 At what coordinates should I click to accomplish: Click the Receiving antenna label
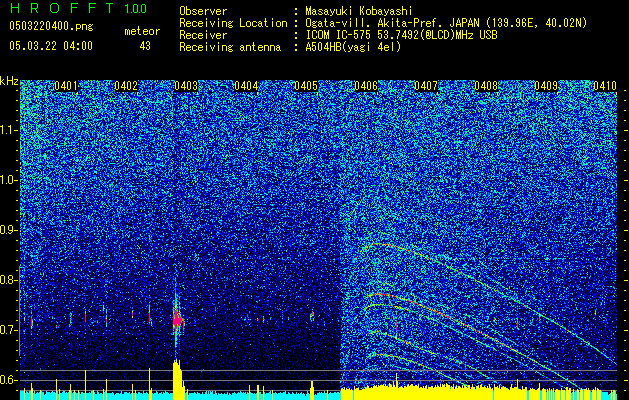tap(230, 47)
